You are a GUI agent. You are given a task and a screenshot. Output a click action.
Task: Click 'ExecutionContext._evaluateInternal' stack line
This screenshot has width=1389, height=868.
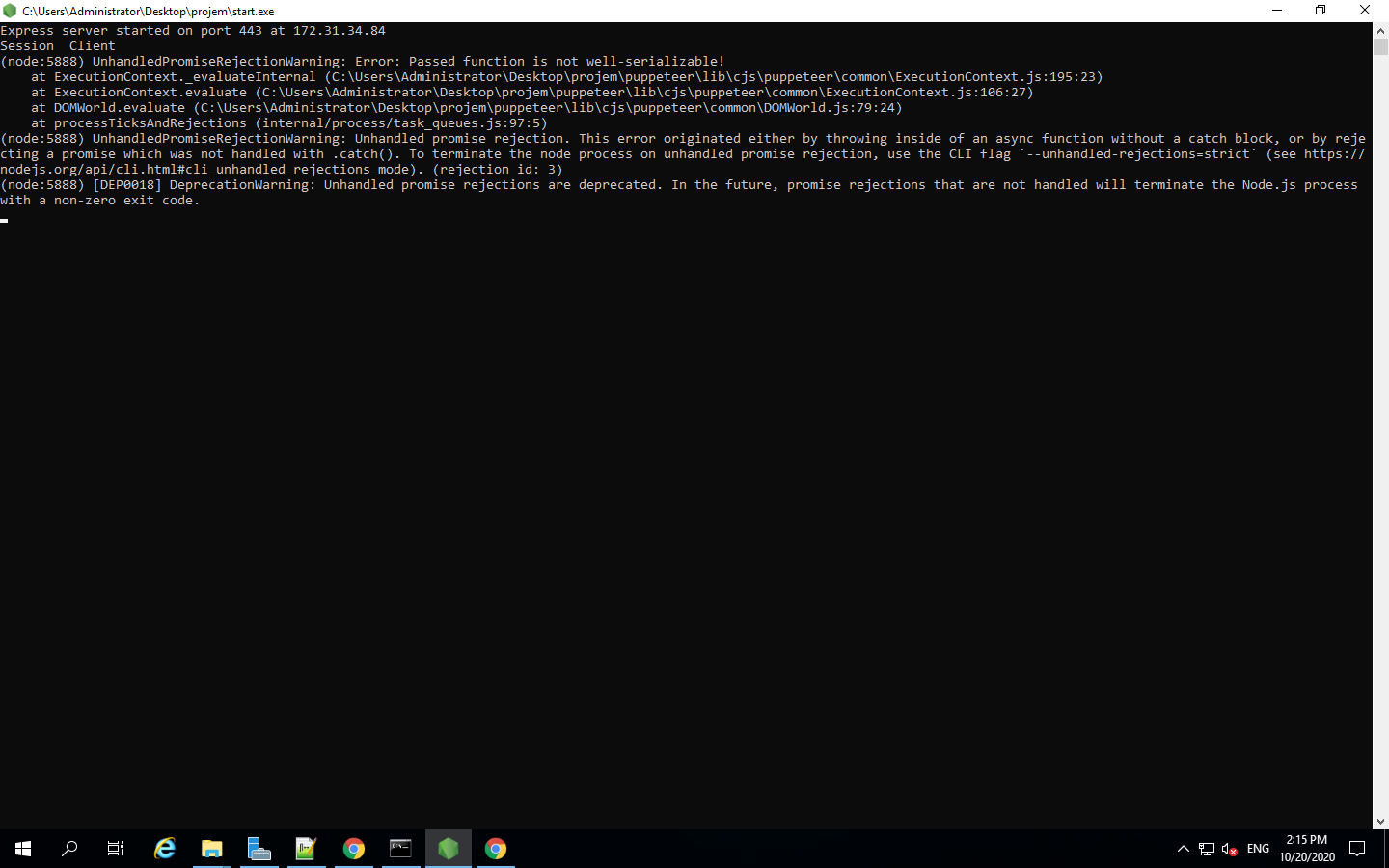[x=567, y=77]
